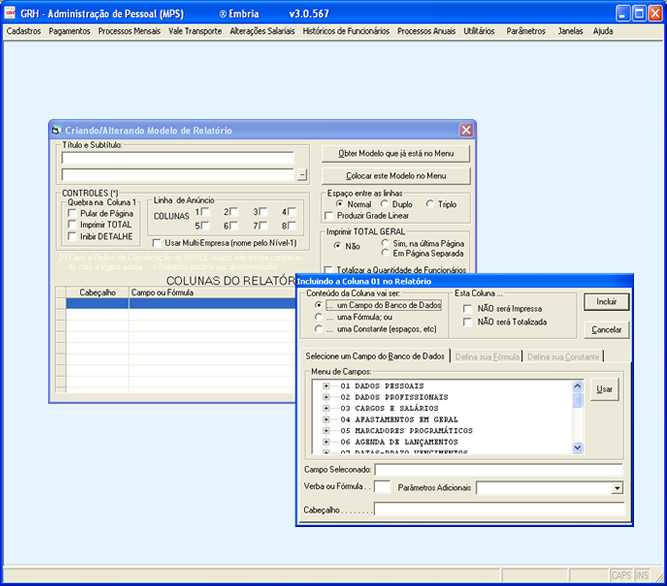
Task: Enable Usar Multi-Empresa checkbox
Action: (157, 243)
